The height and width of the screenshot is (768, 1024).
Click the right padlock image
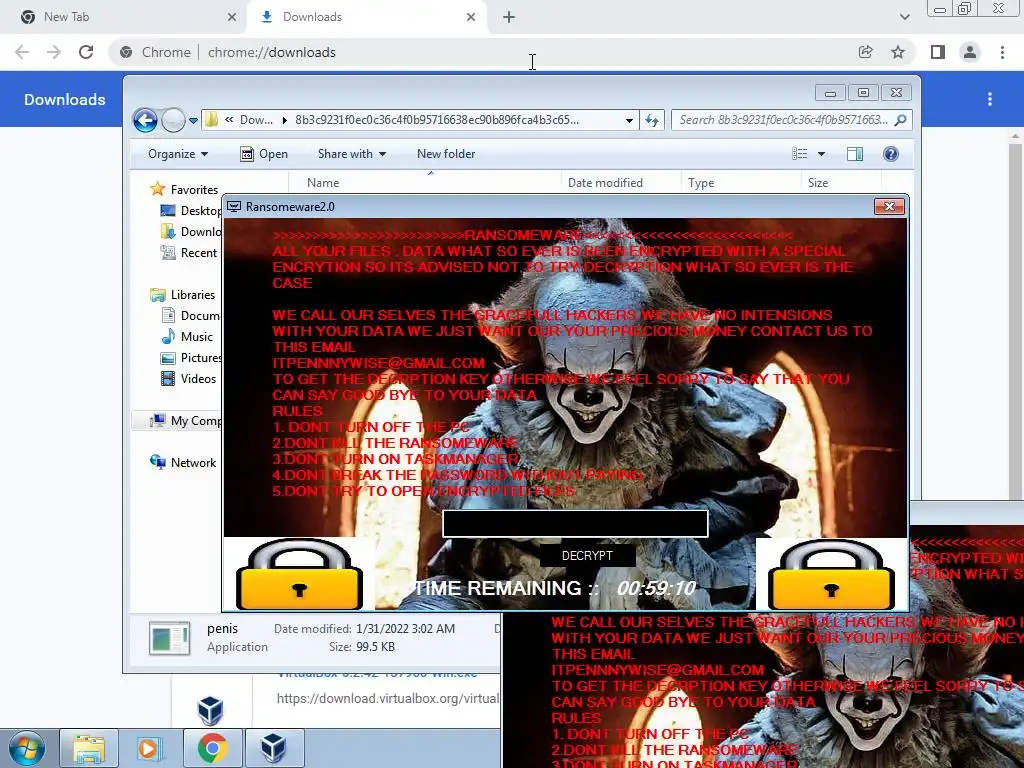831,574
